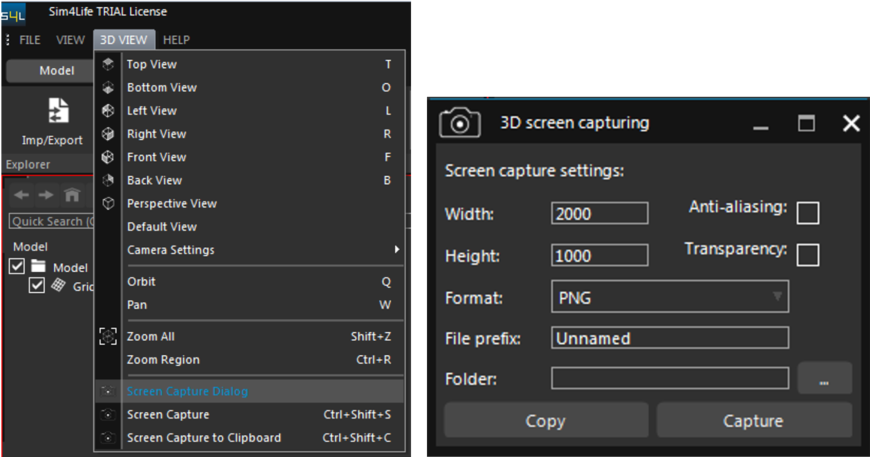Enable the Transparency checkbox
This screenshot has width=870, height=457.
pyautogui.click(x=807, y=255)
